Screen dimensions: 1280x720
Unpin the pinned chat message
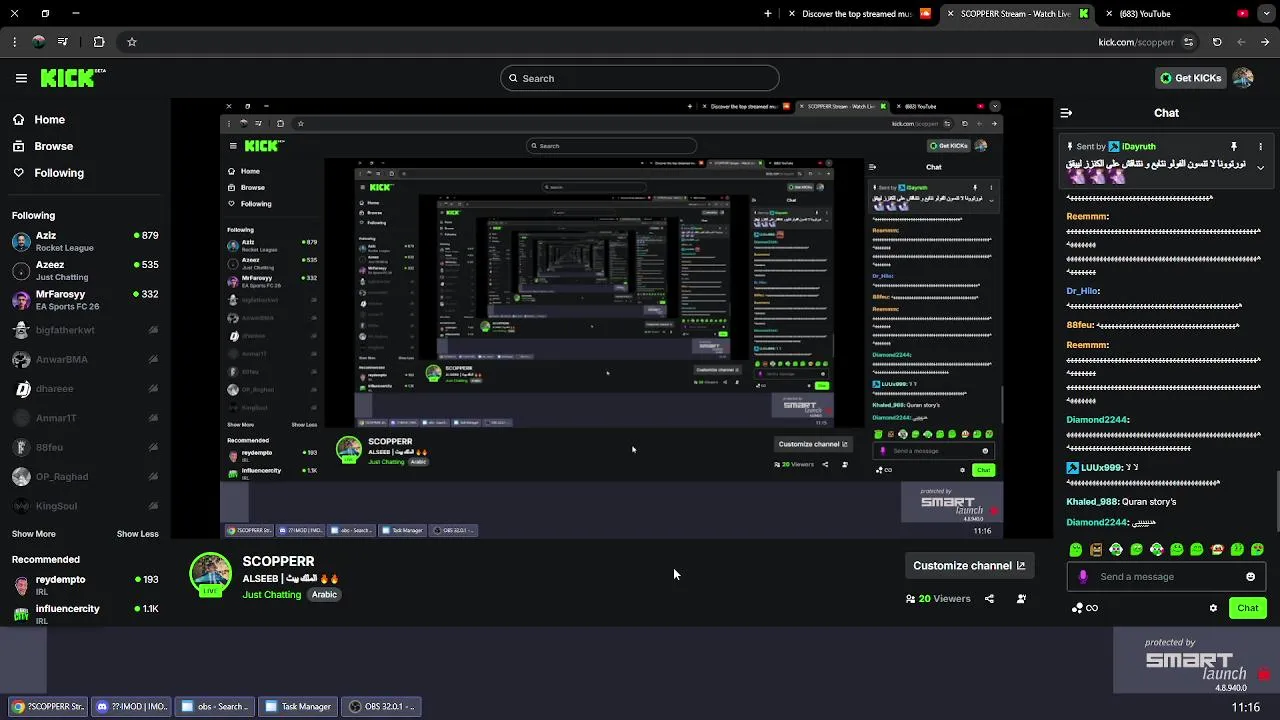(x=1234, y=146)
